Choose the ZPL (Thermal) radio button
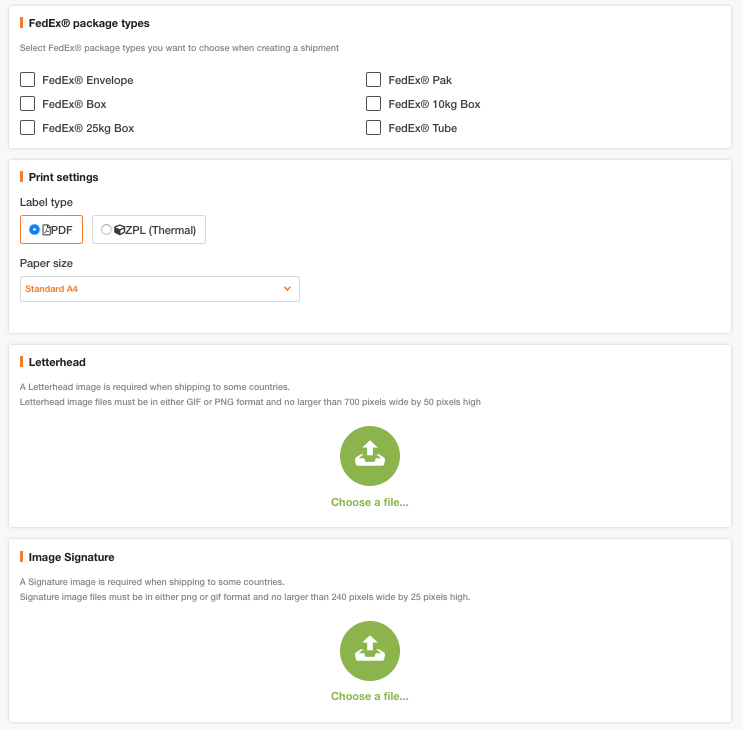Image resolution: width=743 pixels, height=730 pixels. coord(106,230)
